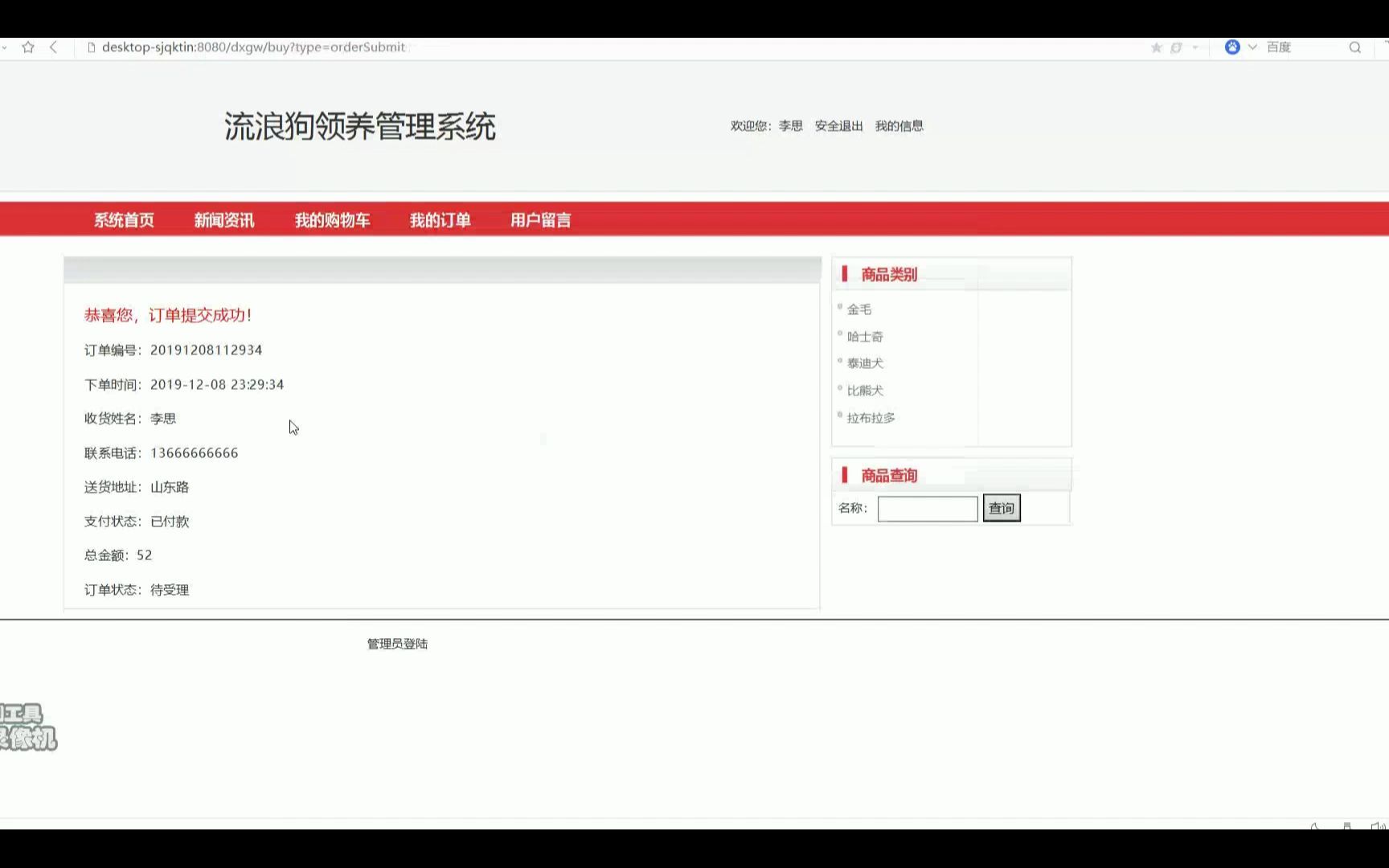Click the payment status value 已付款

pyautogui.click(x=170, y=522)
